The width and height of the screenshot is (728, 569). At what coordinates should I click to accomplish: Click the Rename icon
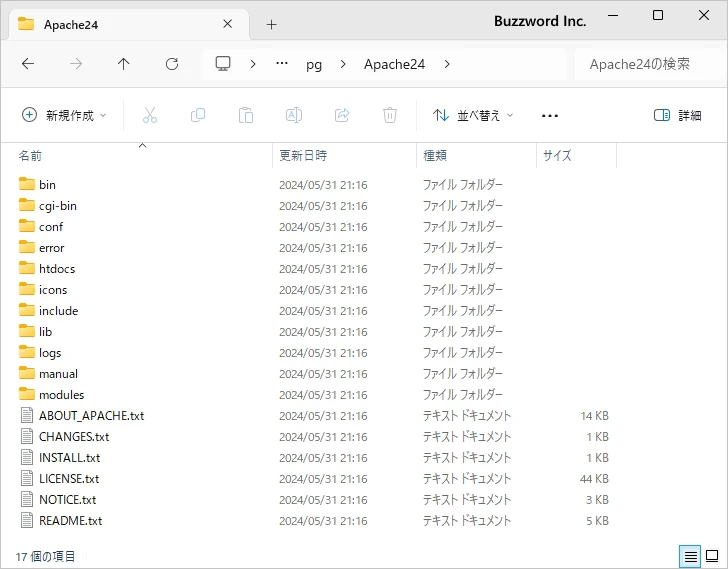click(x=294, y=115)
